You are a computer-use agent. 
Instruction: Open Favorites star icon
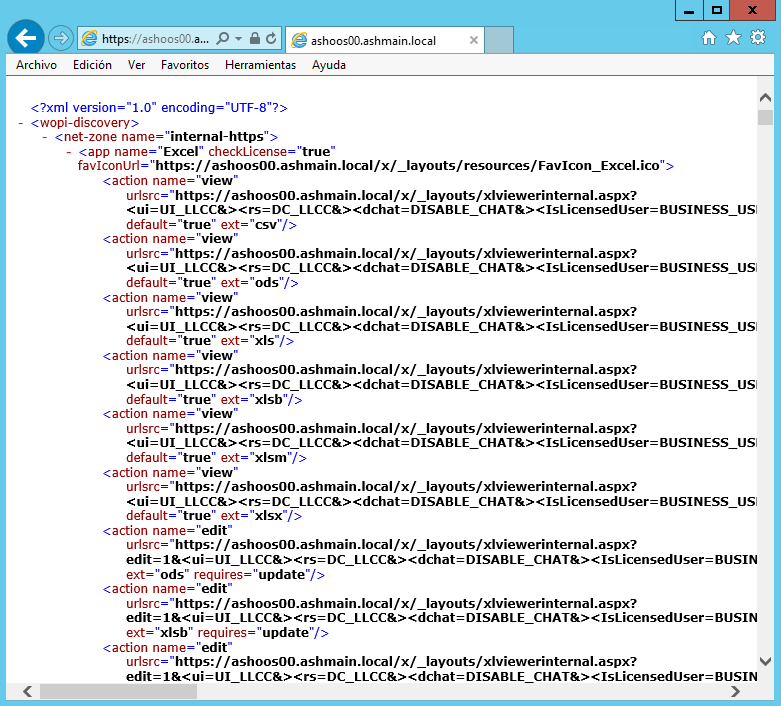pos(733,38)
